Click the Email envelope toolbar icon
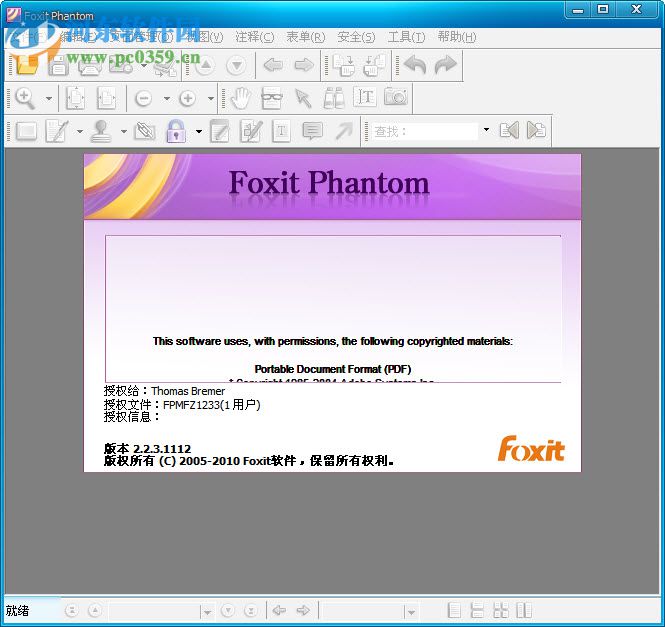Screen dimensions: 665x627 120,65
